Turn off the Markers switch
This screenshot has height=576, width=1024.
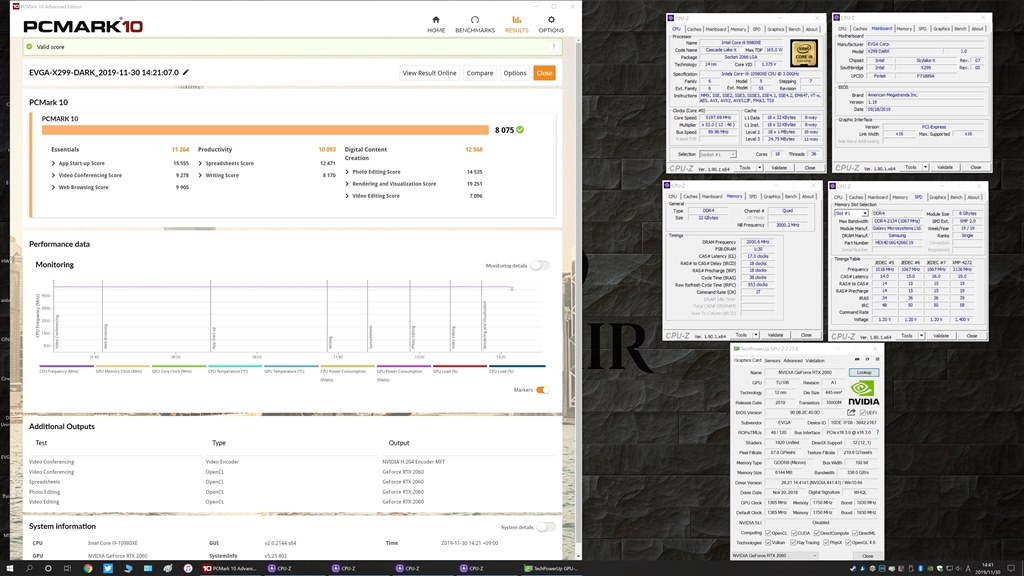tap(542, 390)
